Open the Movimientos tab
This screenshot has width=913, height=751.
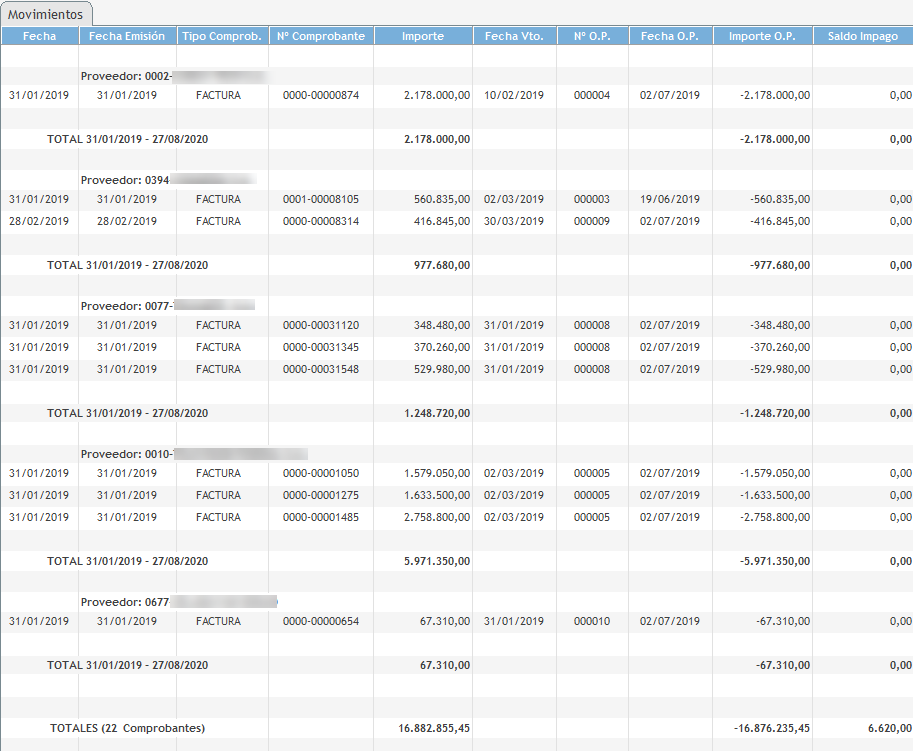point(47,14)
